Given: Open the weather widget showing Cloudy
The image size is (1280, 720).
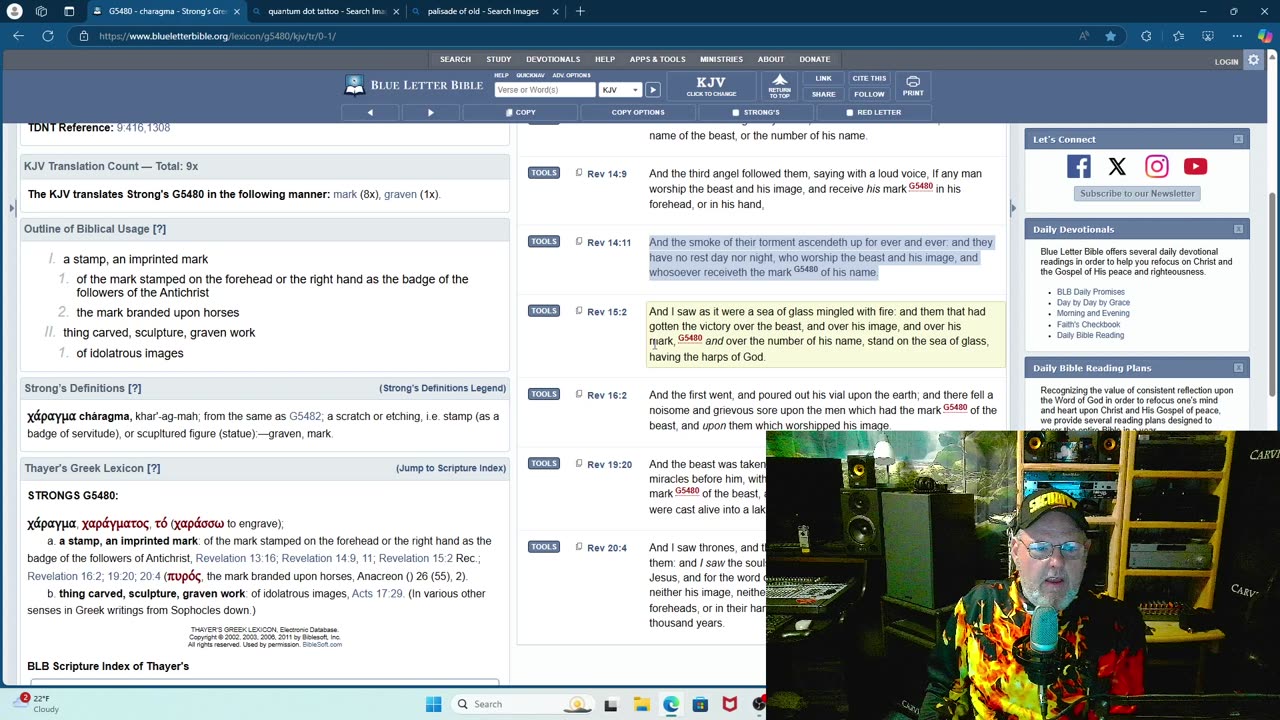Looking at the screenshot, I should [34, 703].
